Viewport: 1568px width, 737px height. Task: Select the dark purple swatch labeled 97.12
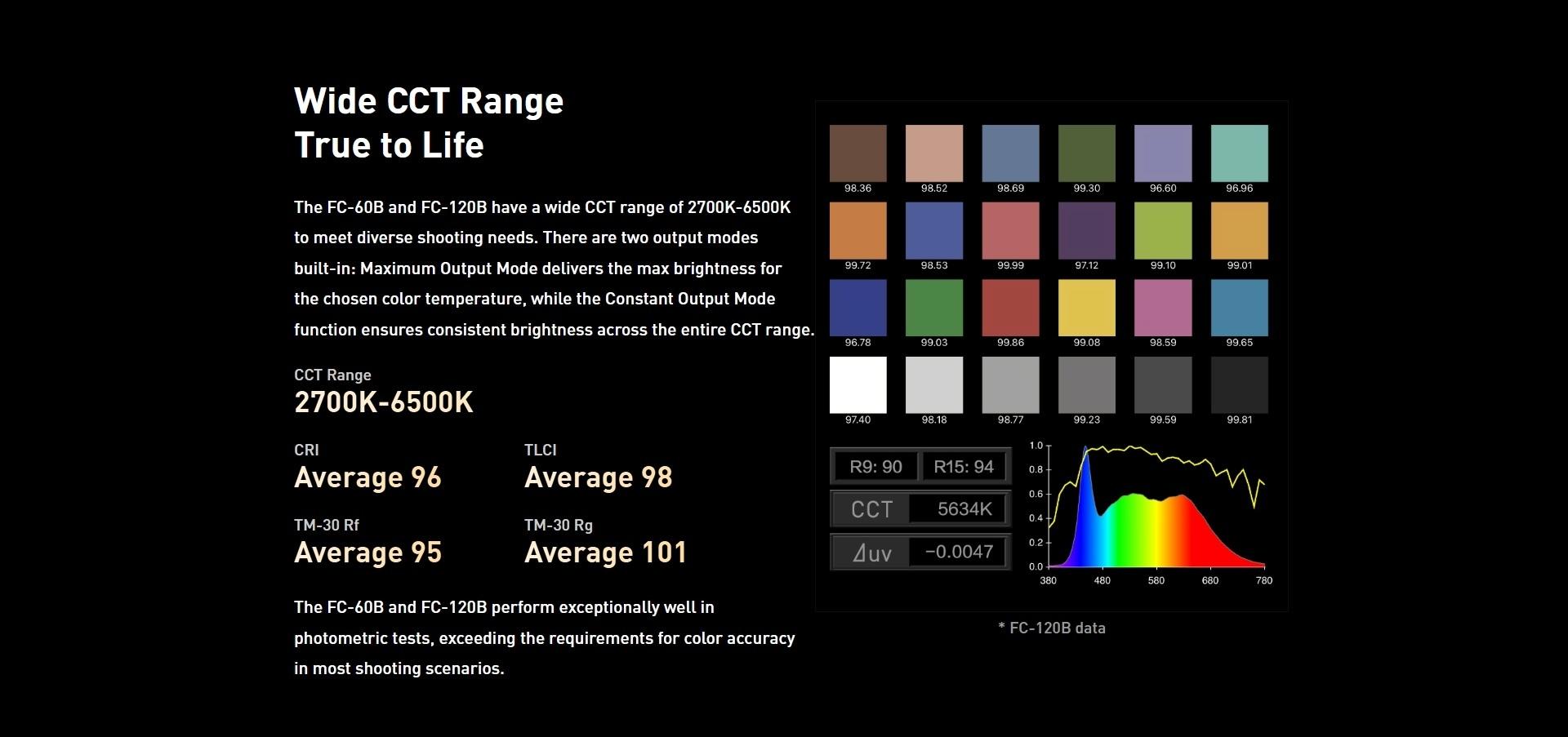1086,231
